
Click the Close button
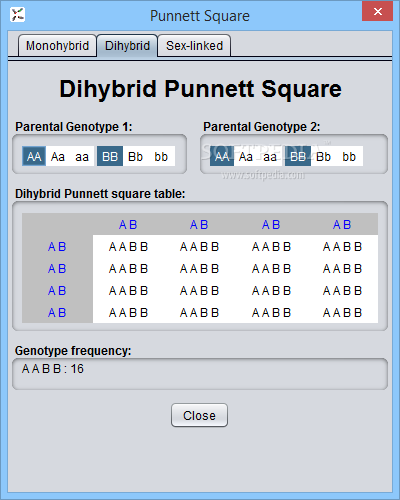[x=199, y=415]
